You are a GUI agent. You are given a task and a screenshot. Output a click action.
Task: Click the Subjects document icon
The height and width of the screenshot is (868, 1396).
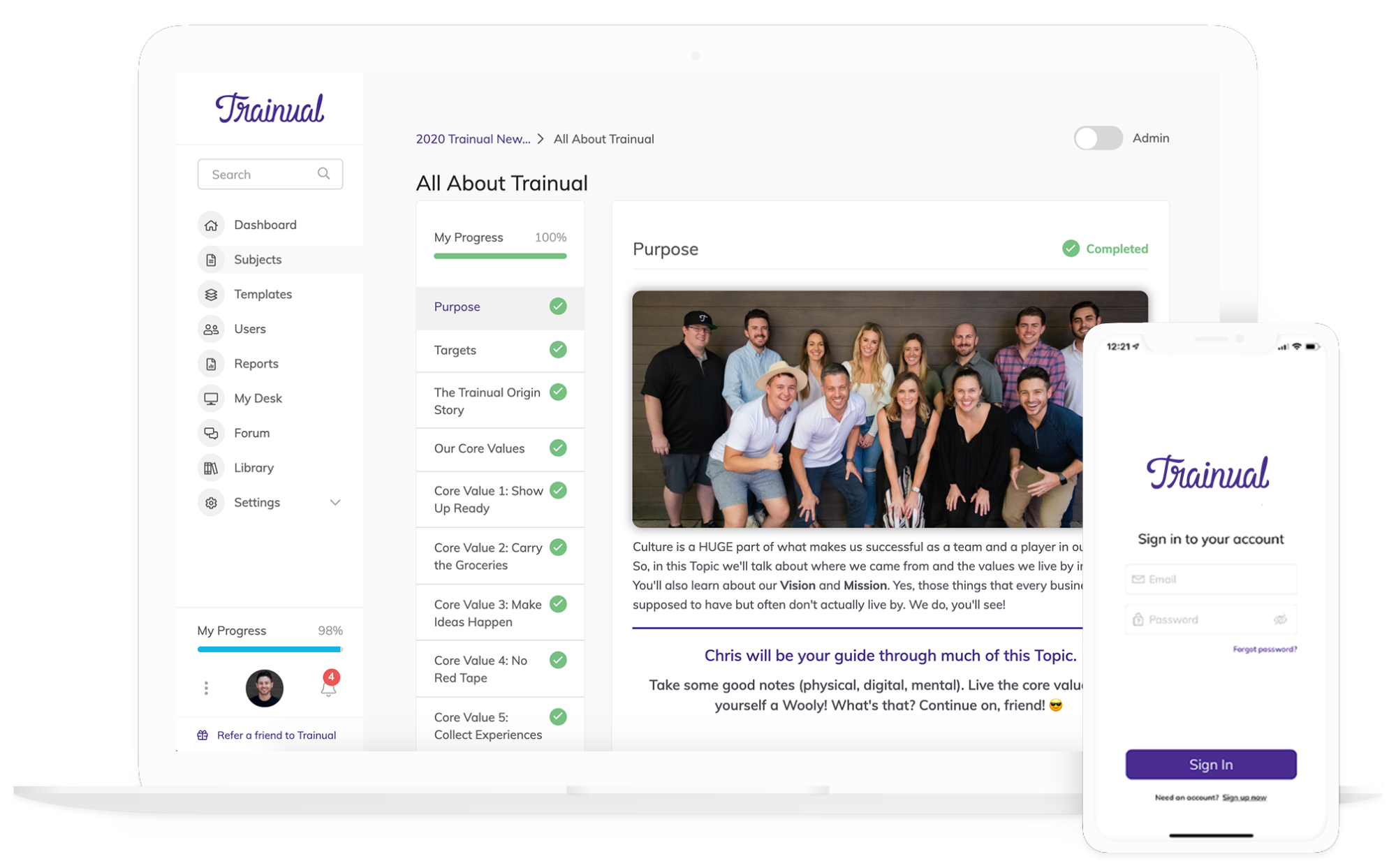[x=211, y=260]
